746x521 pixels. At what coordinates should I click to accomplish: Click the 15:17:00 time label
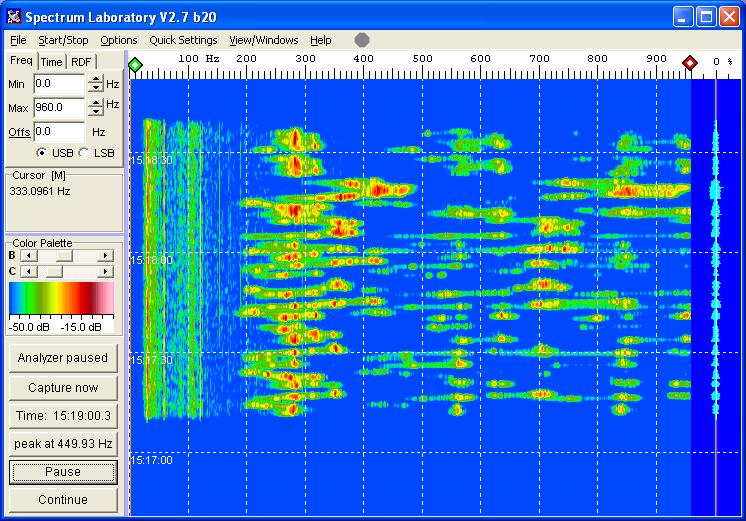[x=151, y=460]
